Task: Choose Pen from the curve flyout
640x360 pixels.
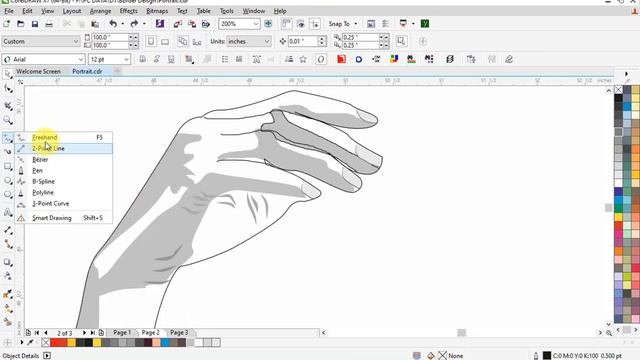Action: (x=64, y=171)
